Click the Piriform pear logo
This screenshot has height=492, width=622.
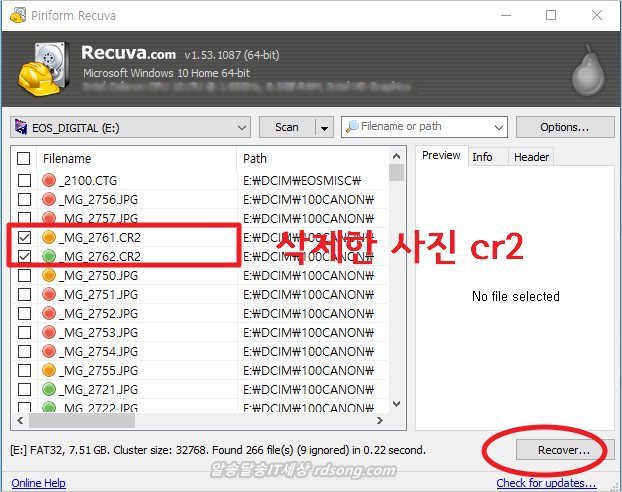tap(588, 70)
